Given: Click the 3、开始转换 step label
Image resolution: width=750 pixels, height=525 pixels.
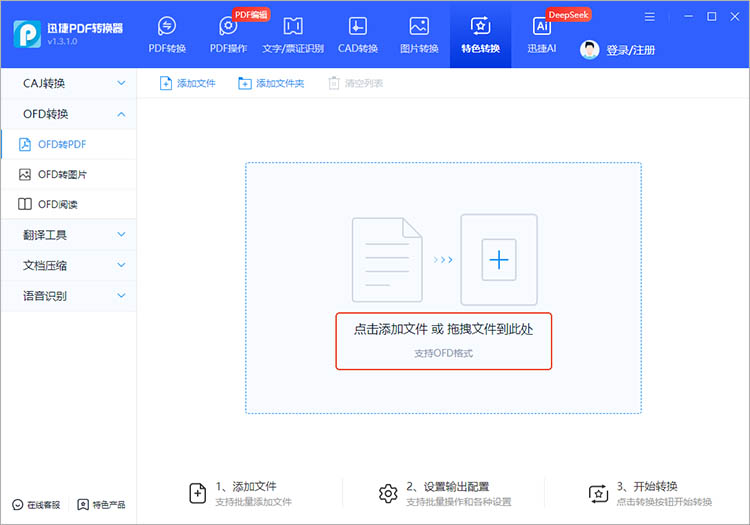Looking at the screenshot, I should pyautogui.click(x=647, y=486).
